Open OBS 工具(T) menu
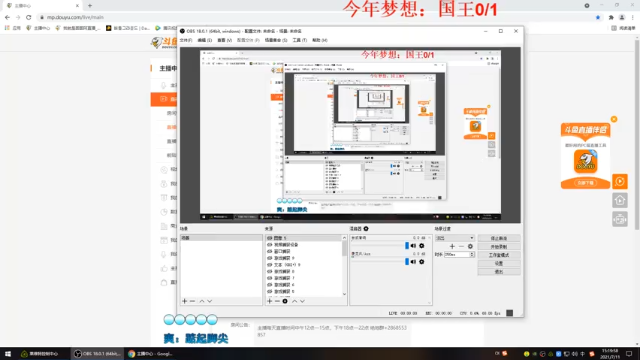 pyautogui.click(x=300, y=40)
